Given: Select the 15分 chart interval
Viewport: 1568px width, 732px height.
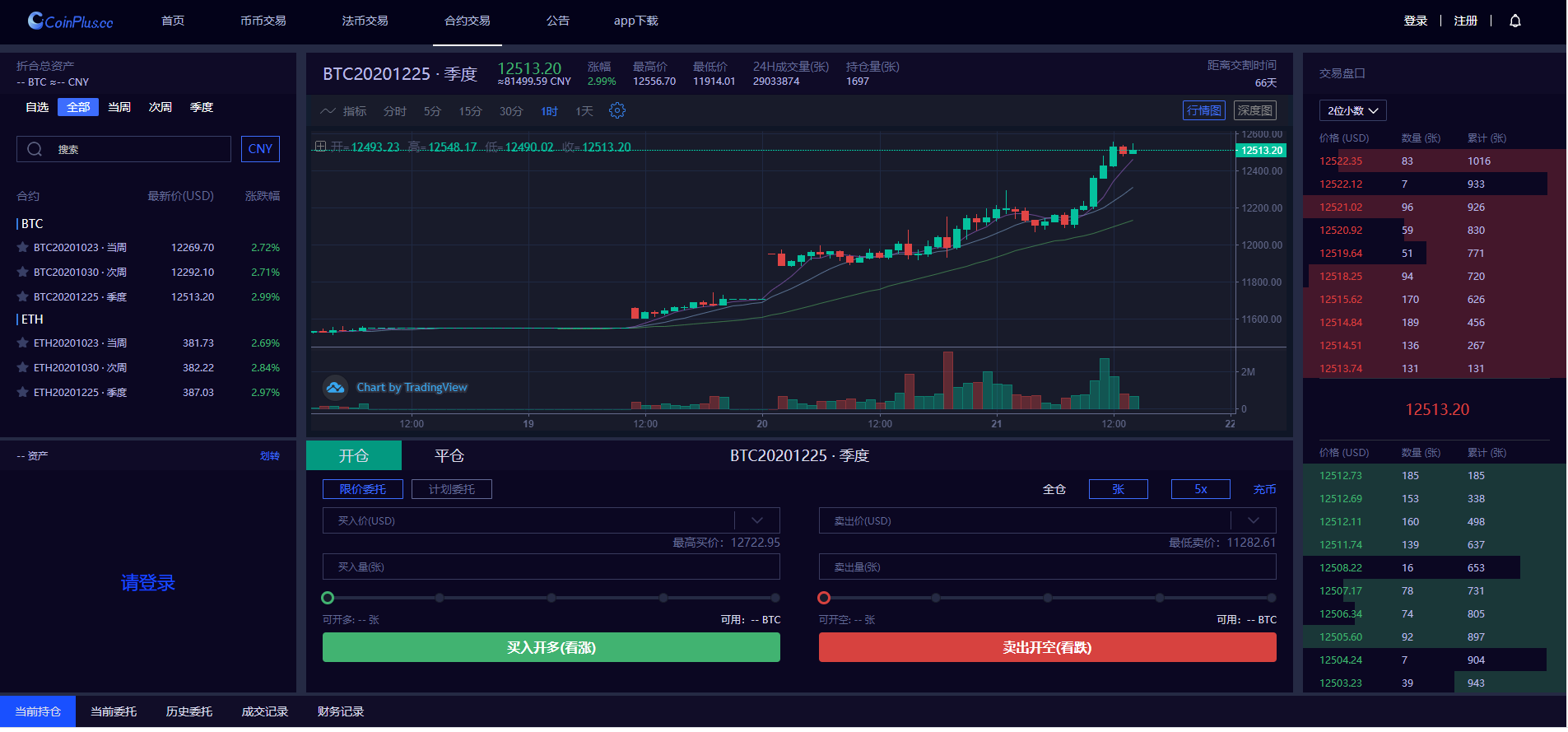Looking at the screenshot, I should click(x=470, y=111).
